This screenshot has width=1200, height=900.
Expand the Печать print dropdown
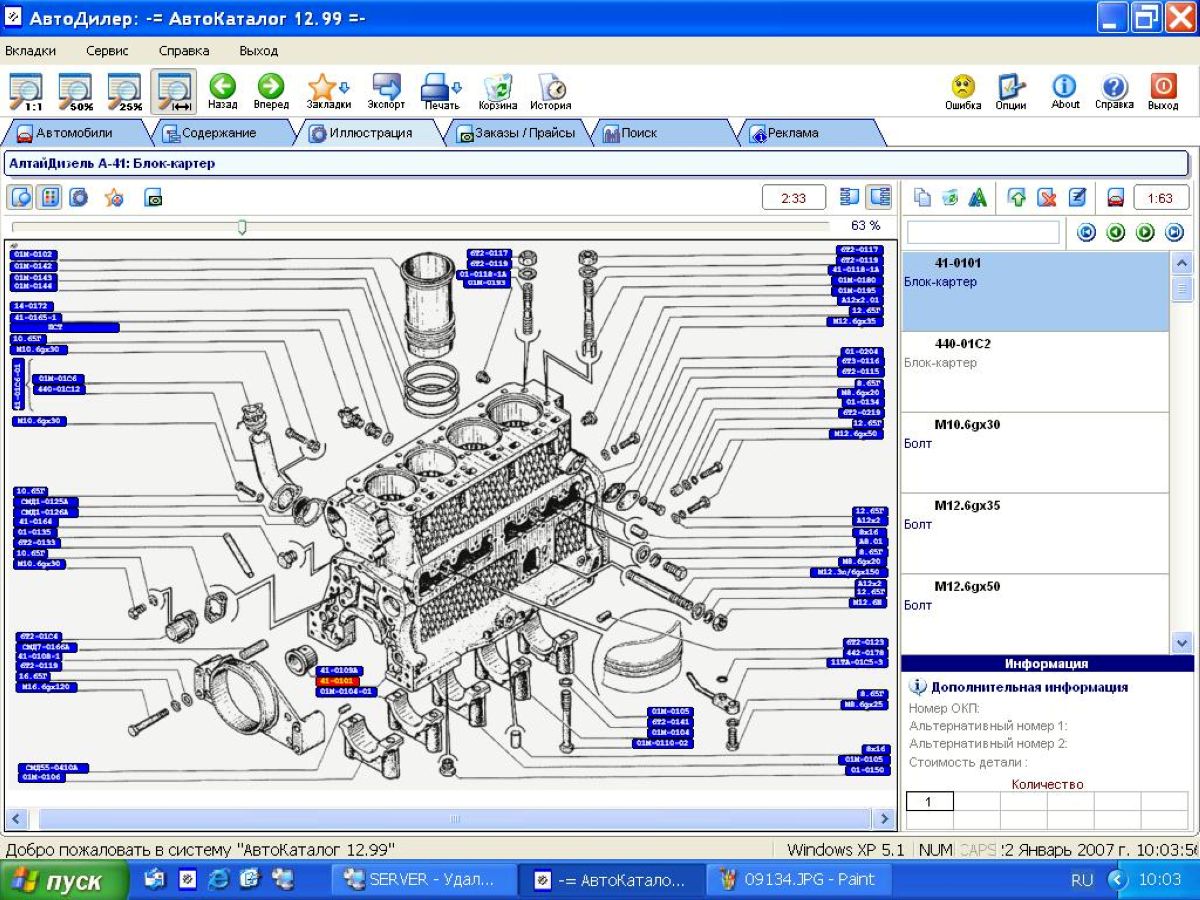tap(457, 86)
